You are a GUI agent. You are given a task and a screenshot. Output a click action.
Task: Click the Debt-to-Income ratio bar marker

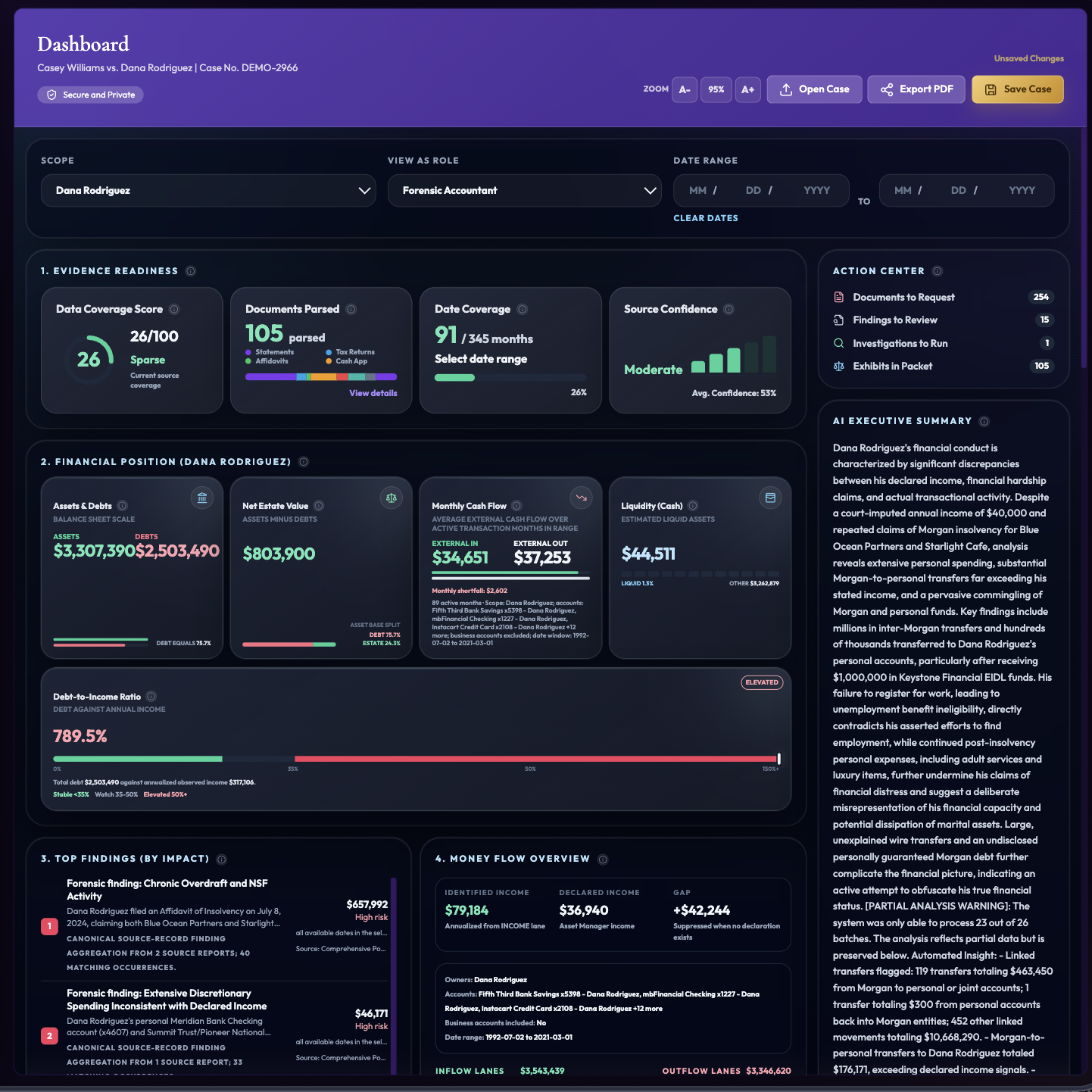tap(778, 759)
